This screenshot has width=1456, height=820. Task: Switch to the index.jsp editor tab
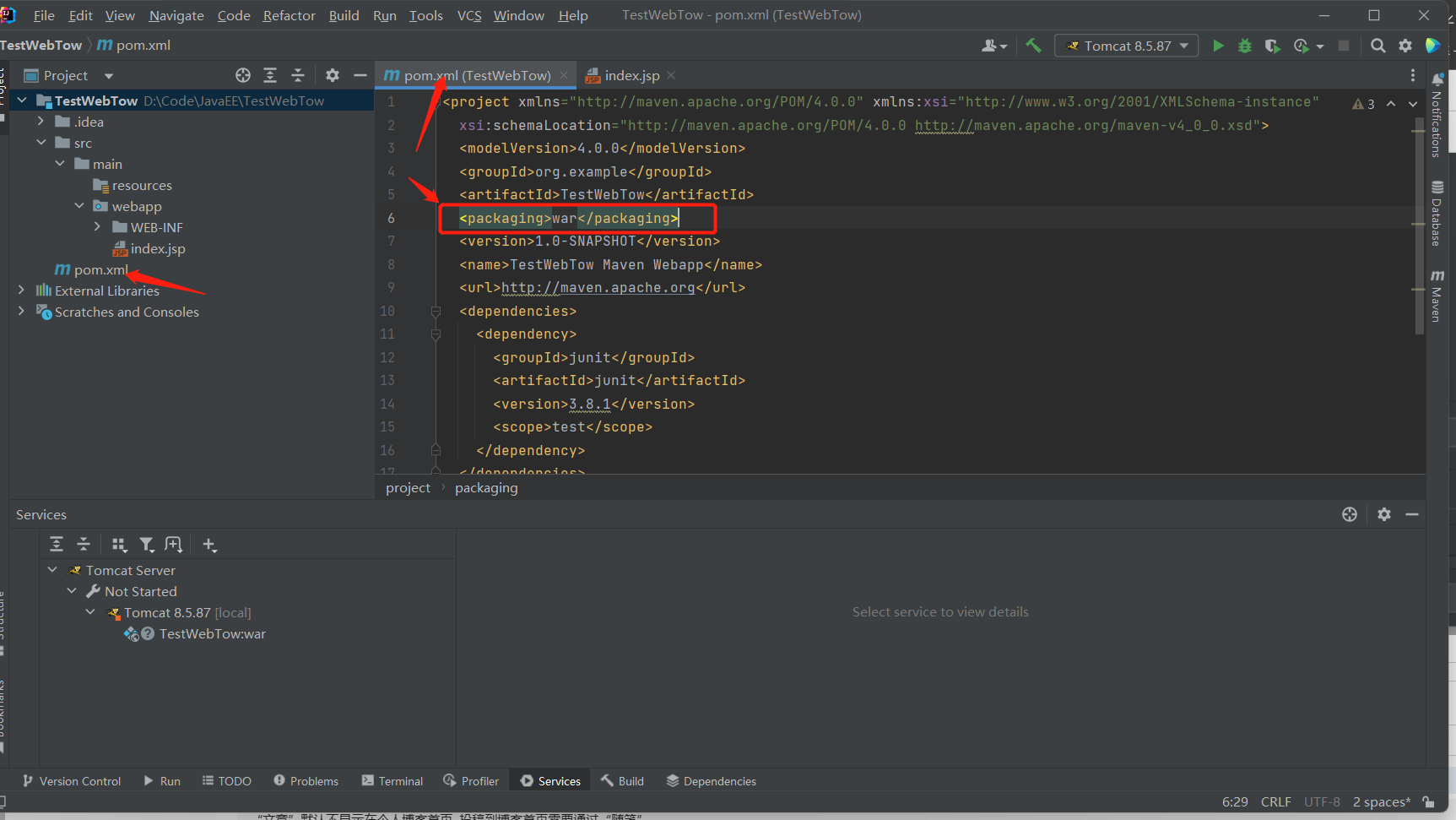tap(631, 75)
